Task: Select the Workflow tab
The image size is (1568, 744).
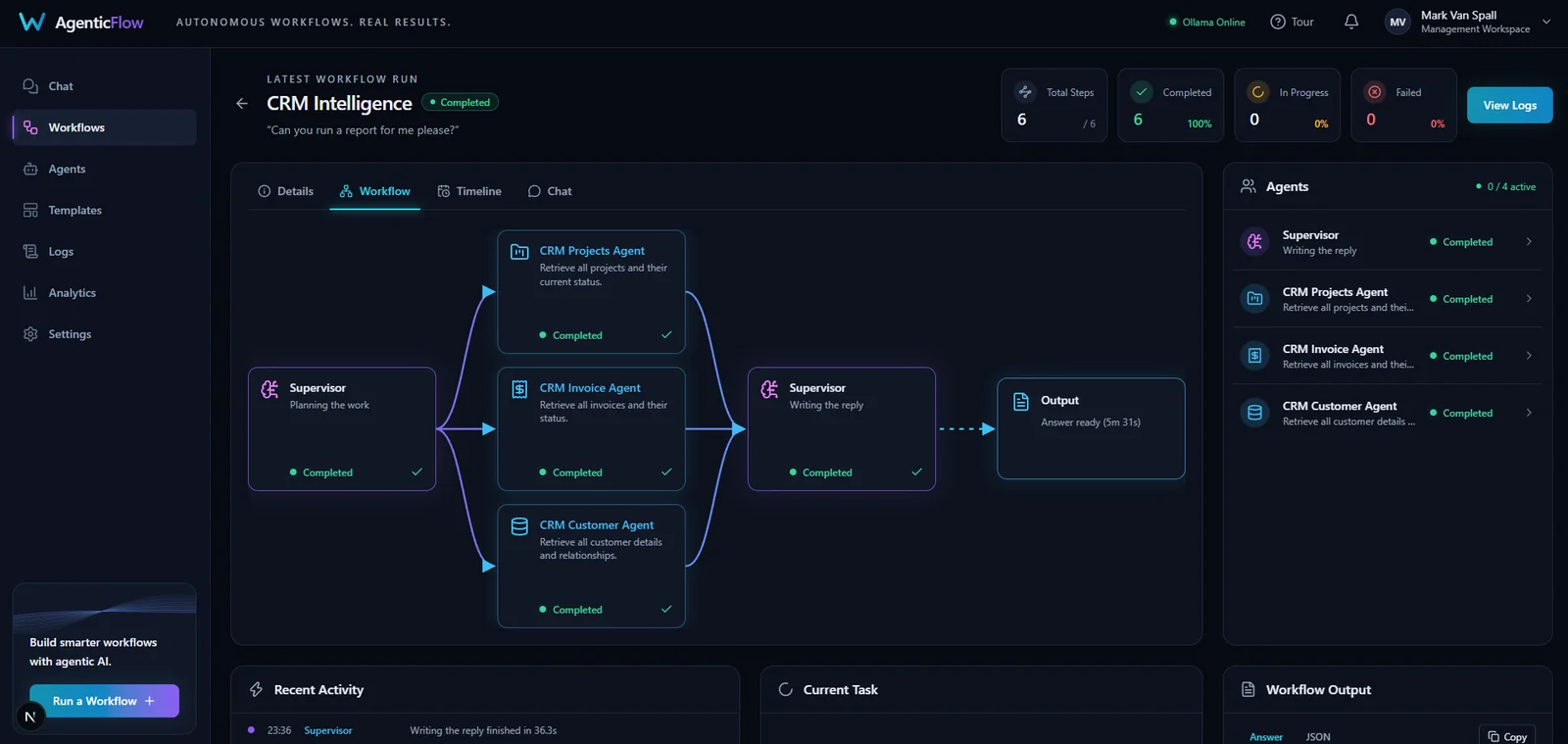Action: pyautogui.click(x=374, y=191)
